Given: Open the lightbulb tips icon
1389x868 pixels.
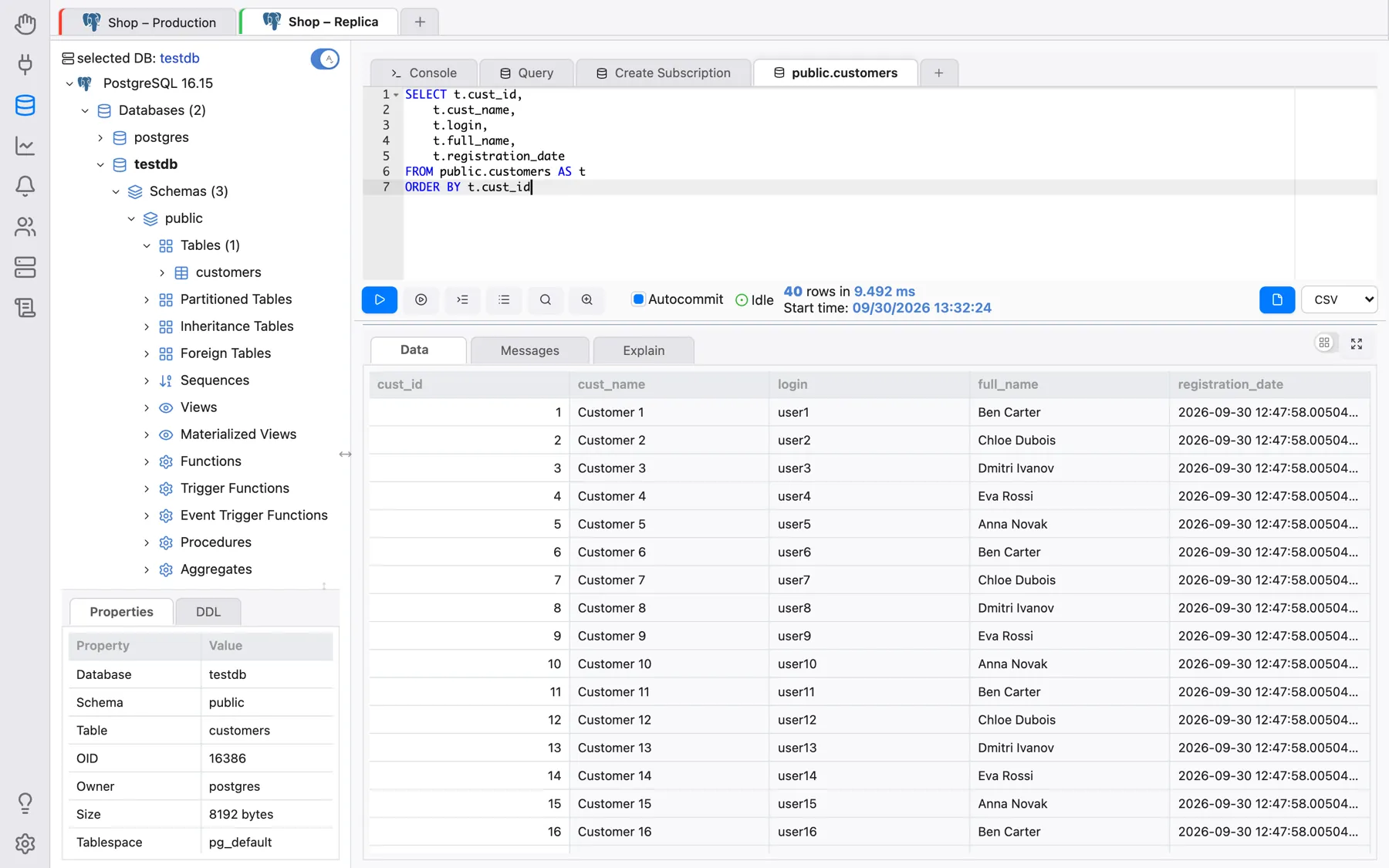Looking at the screenshot, I should (x=25, y=803).
